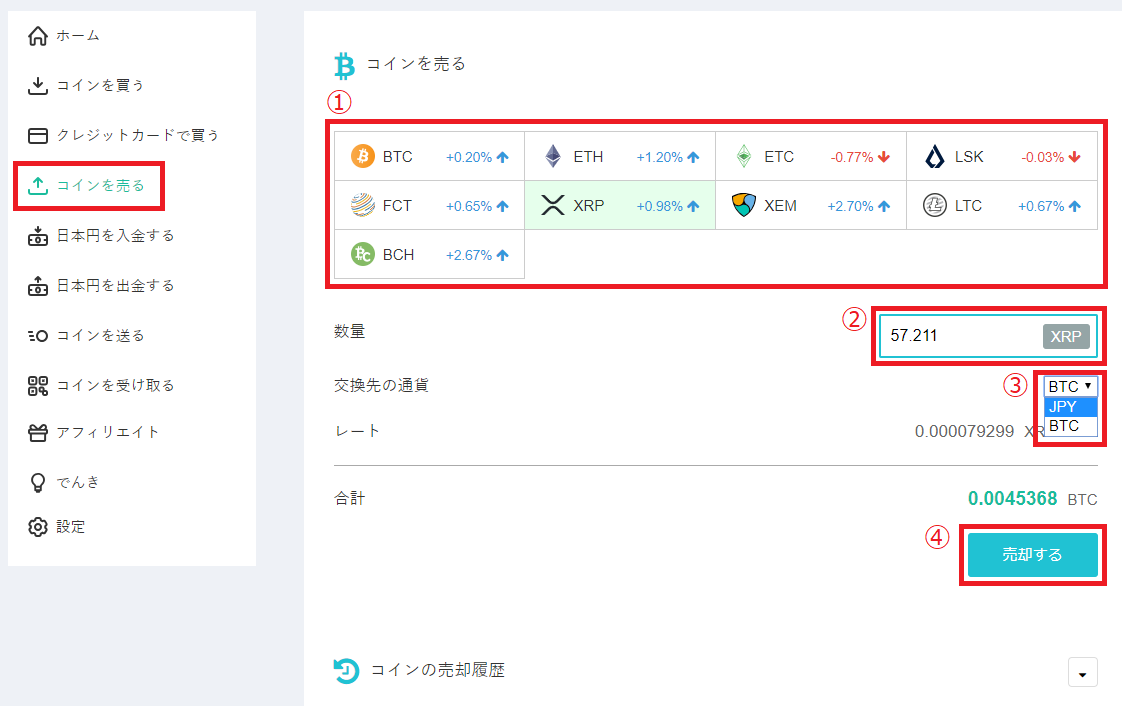Pick the XEM coin icon
Image resolution: width=1122 pixels, height=706 pixels.
[743, 205]
